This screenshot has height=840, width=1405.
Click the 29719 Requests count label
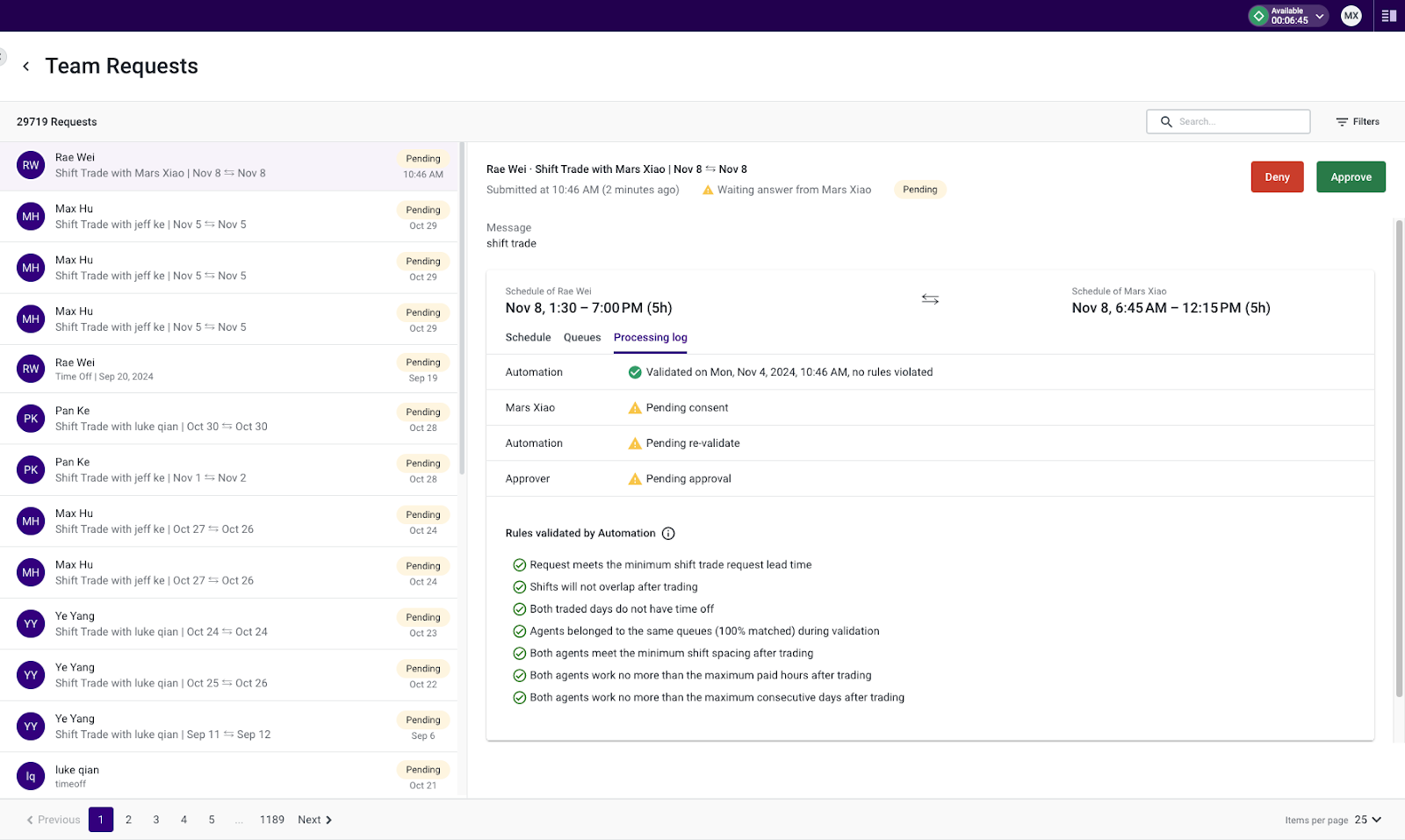point(56,122)
